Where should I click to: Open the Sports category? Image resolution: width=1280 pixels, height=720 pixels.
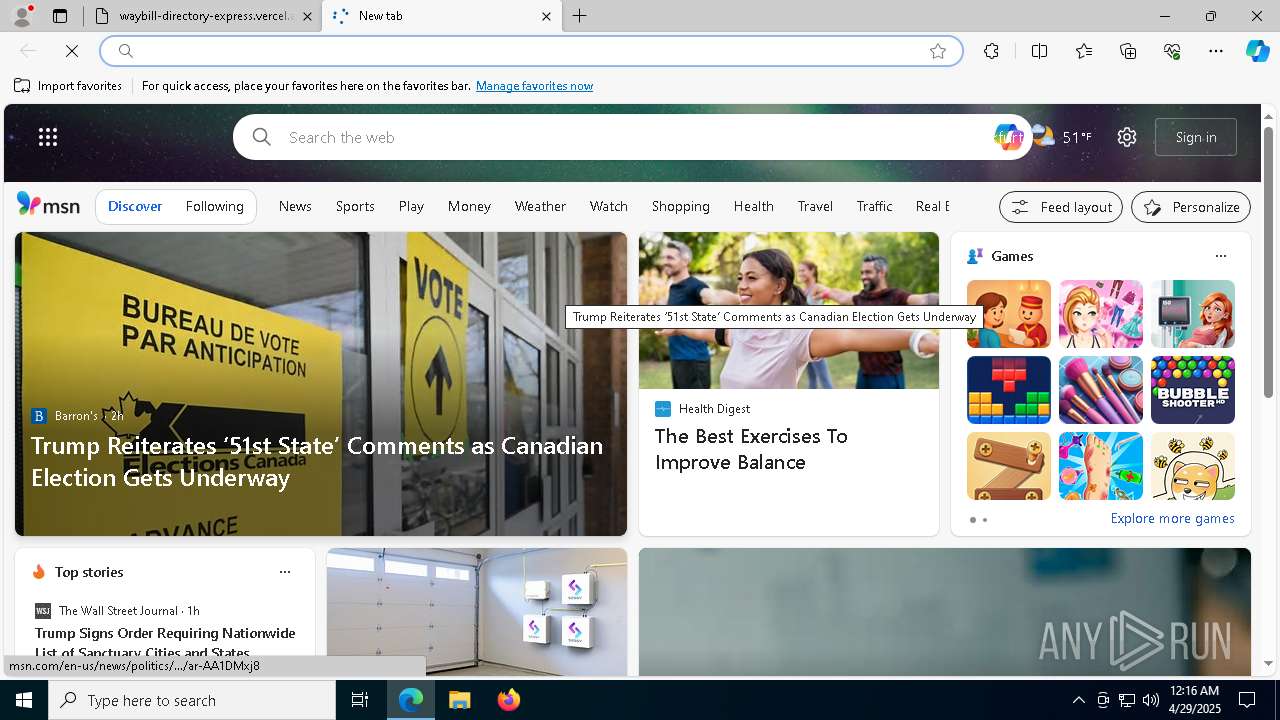(x=355, y=206)
